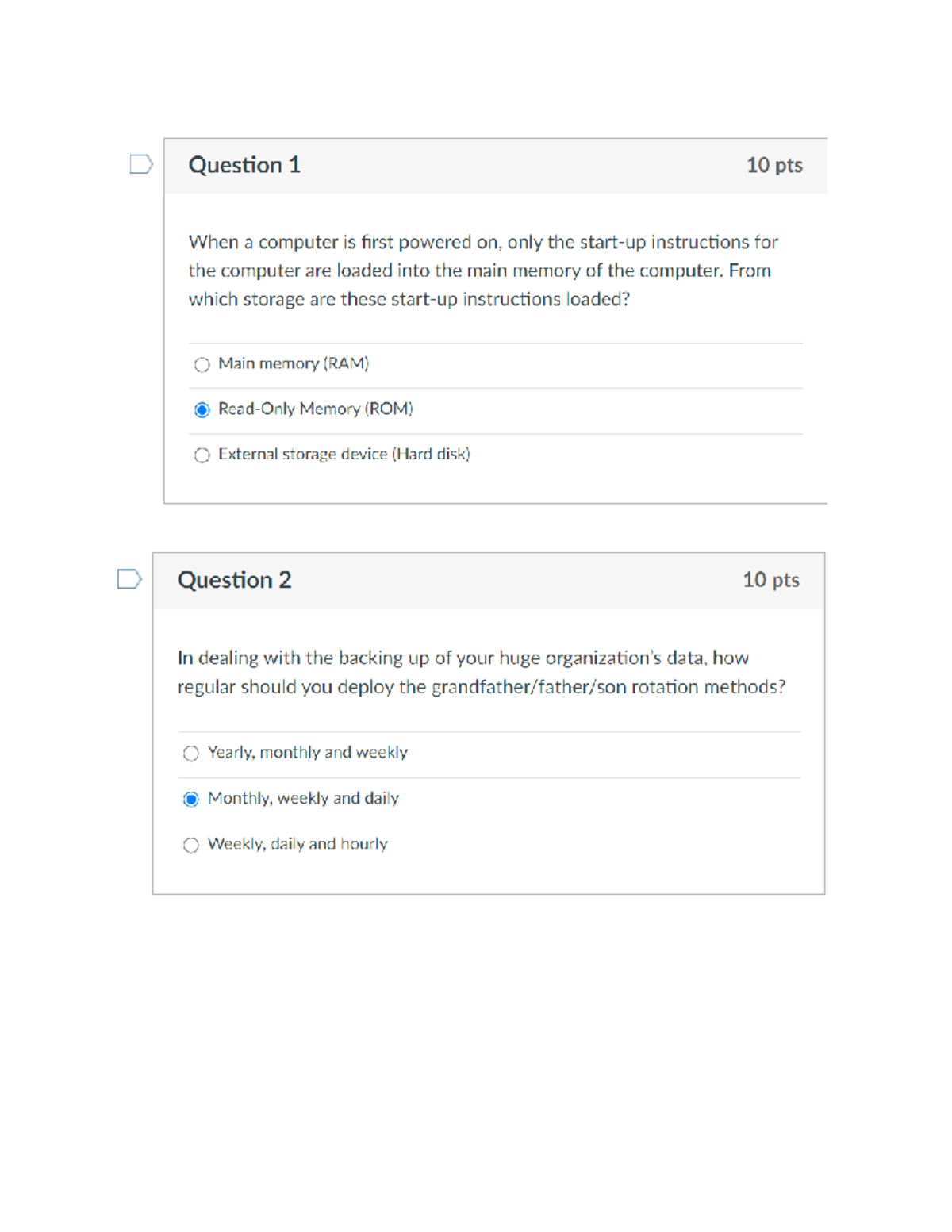Pick the Weekly, daily and hourly radio button
This screenshot has height=1232, width=952.
click(x=191, y=845)
